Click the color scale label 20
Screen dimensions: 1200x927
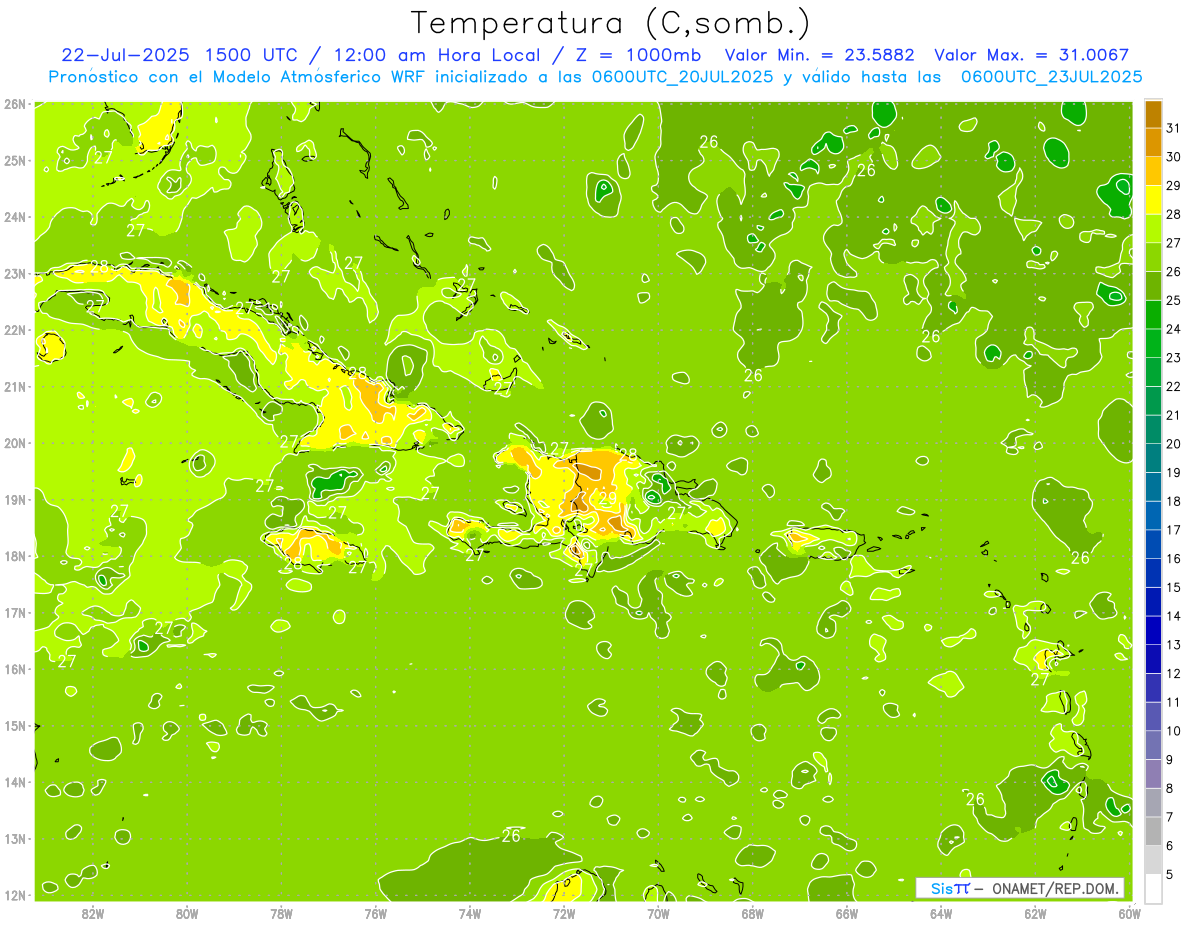[x=1173, y=444]
